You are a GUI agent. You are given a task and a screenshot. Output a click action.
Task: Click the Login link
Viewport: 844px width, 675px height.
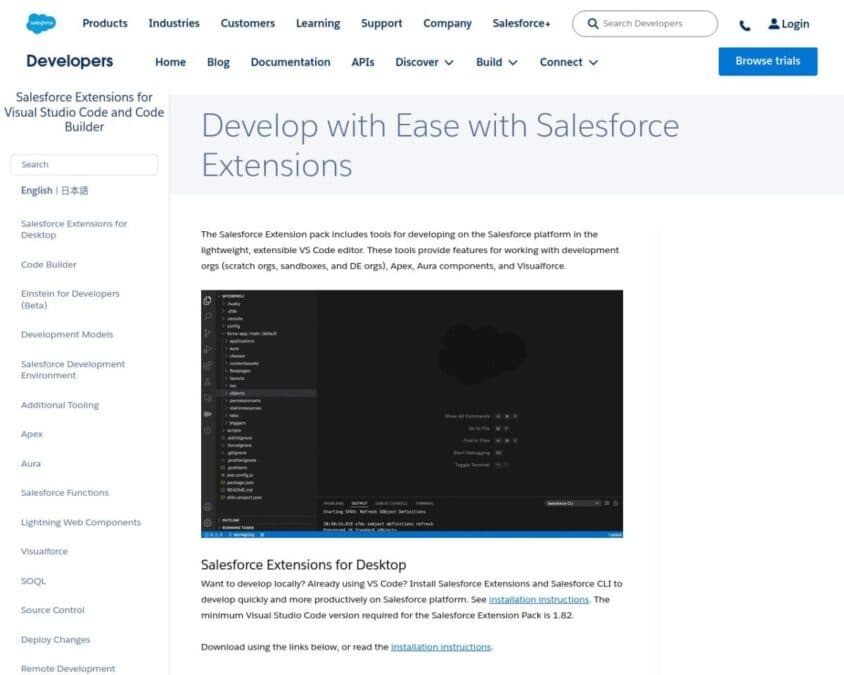pos(795,24)
